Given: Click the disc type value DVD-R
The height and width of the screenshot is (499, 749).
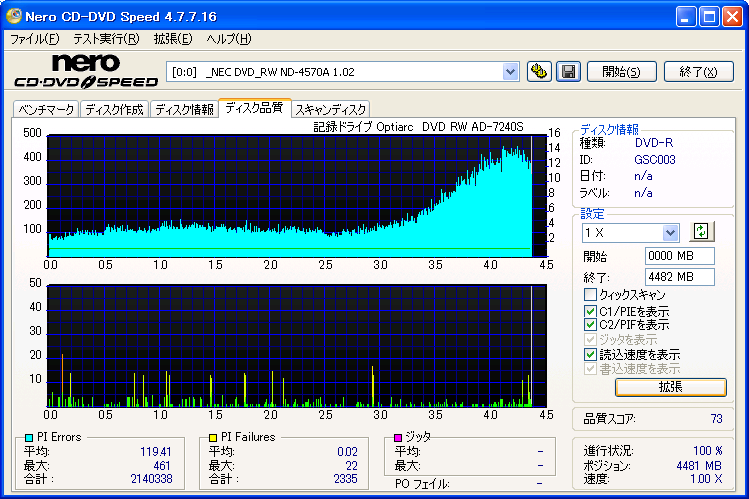Looking at the screenshot, I should click(x=653, y=143).
